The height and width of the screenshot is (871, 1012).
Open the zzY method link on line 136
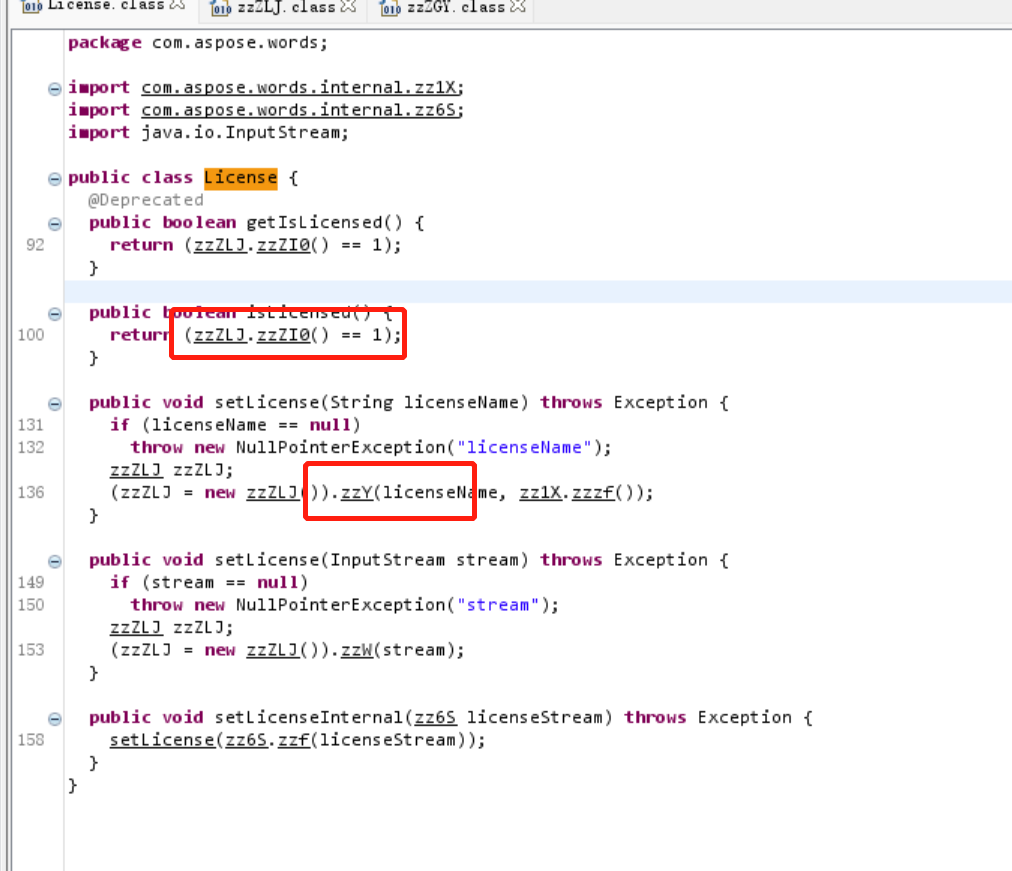point(356,493)
